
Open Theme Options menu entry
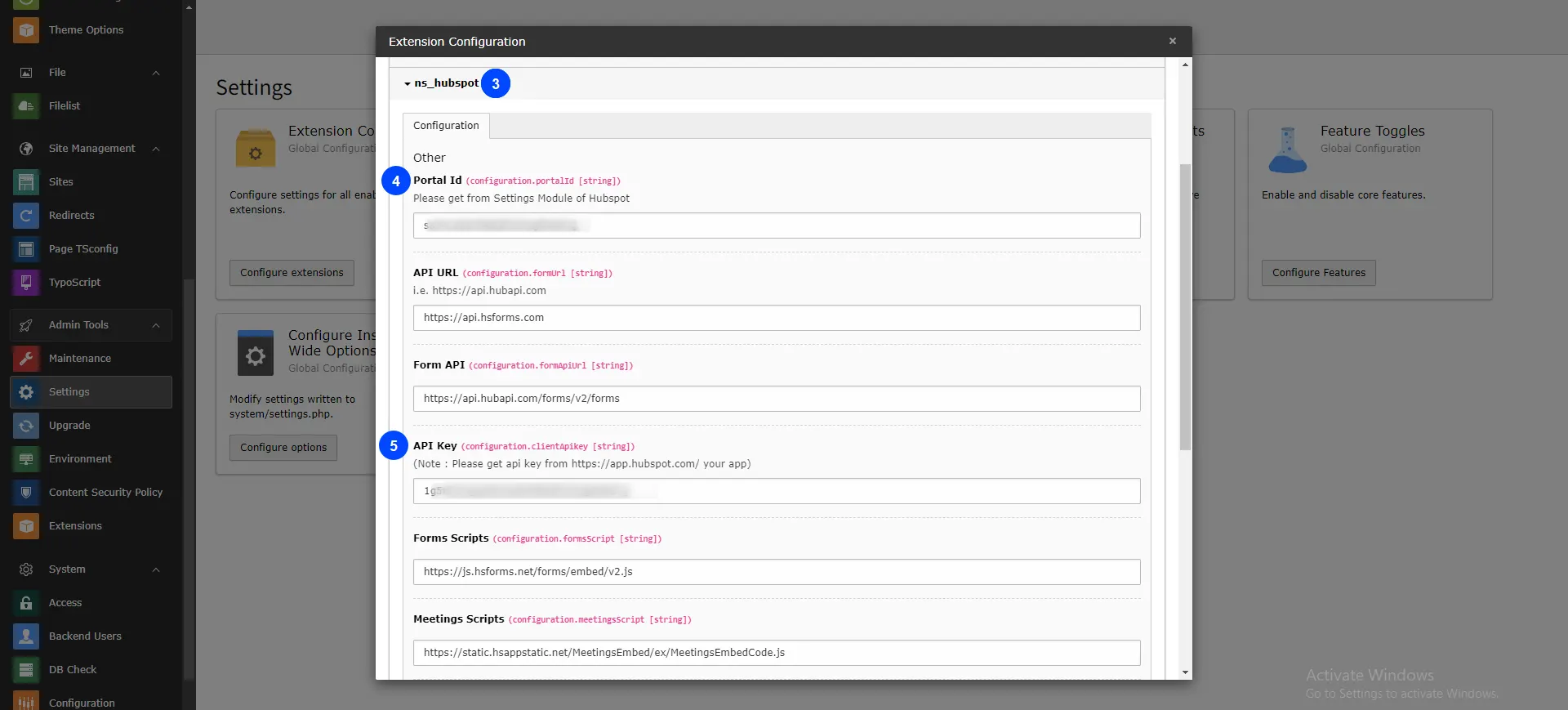(x=86, y=30)
